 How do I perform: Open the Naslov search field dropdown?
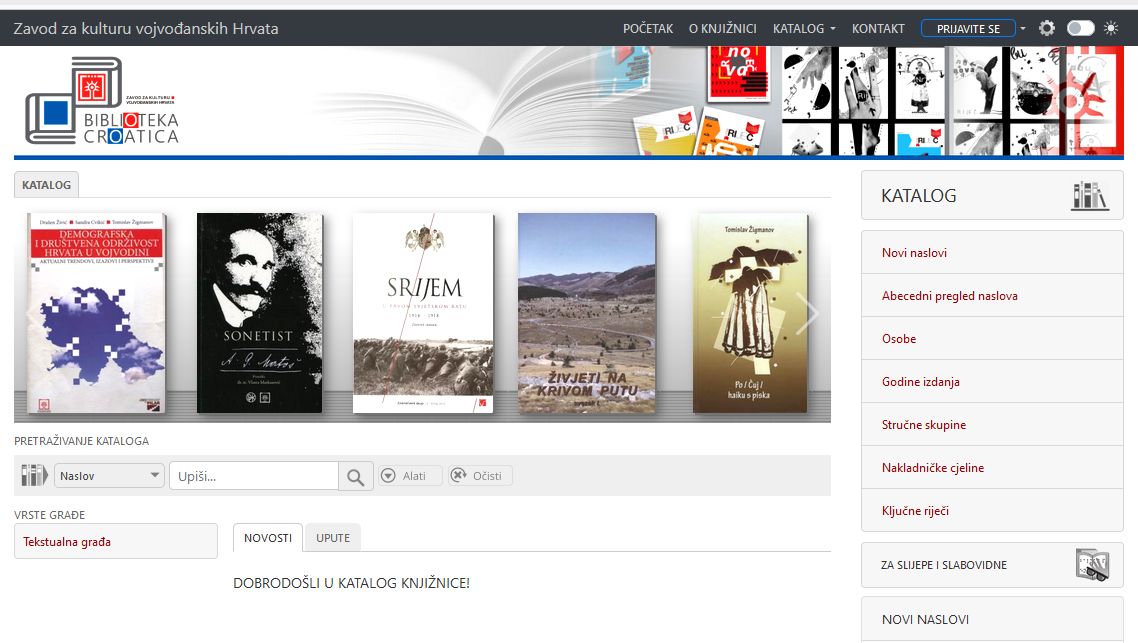[x=110, y=476]
